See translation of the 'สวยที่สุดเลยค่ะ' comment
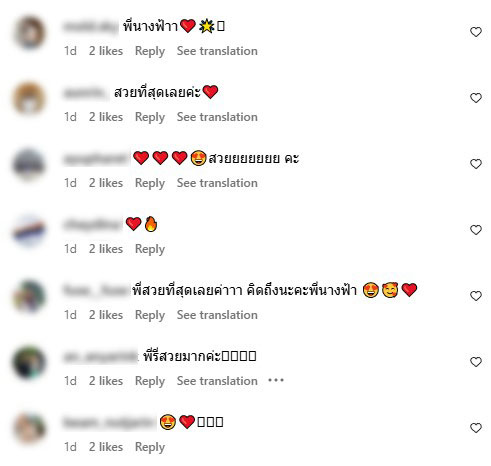The height and width of the screenshot is (466, 491). click(217, 117)
